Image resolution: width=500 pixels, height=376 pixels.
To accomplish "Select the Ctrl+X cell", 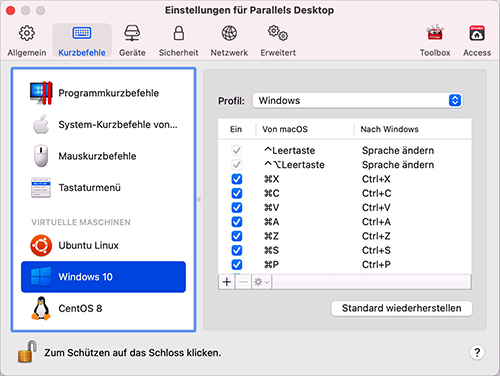I will point(376,179).
